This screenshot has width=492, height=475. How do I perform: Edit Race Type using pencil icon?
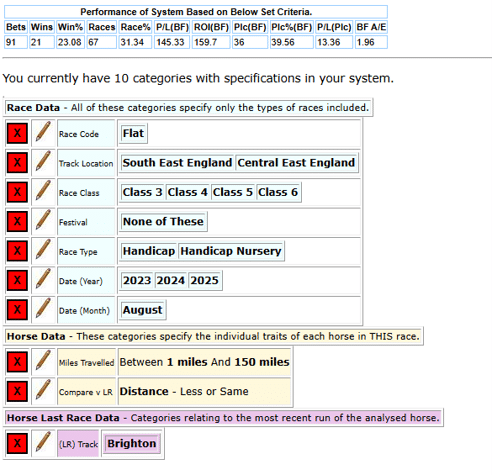[43, 249]
